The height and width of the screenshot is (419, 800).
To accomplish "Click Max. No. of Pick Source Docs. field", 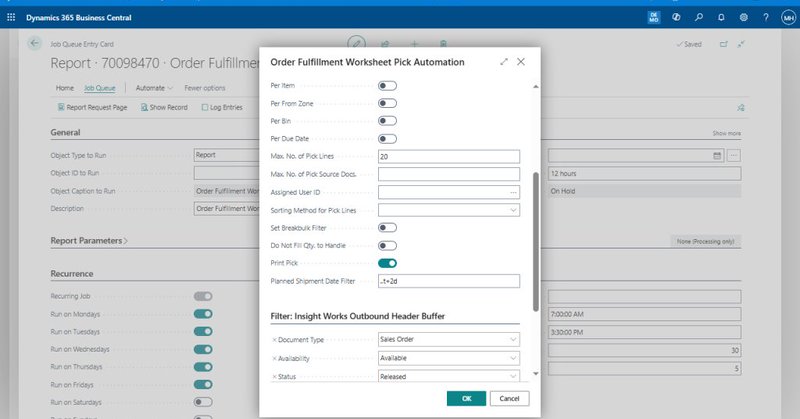I will point(448,174).
